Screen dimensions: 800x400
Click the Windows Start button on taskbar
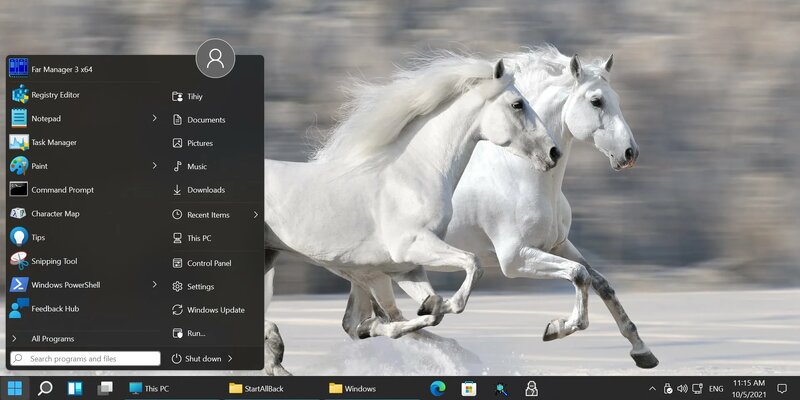tap(15, 388)
